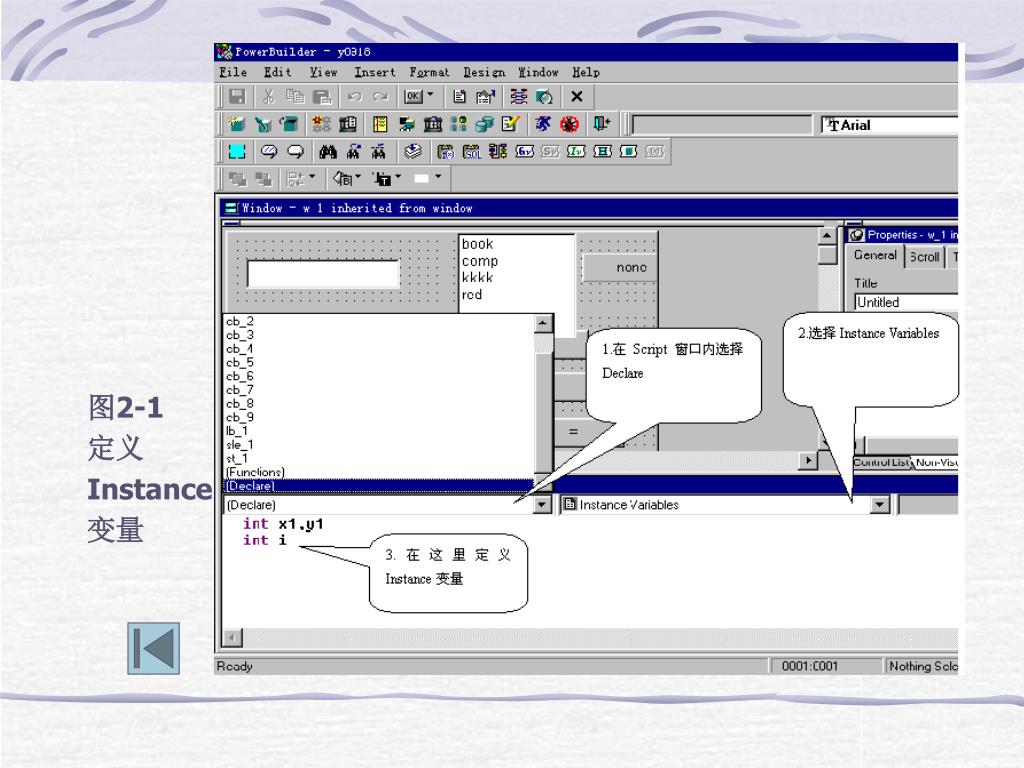Image resolution: width=1024 pixels, height=768 pixels.
Task: Click the Inherit object icon in PowerBar
Action: [263, 123]
